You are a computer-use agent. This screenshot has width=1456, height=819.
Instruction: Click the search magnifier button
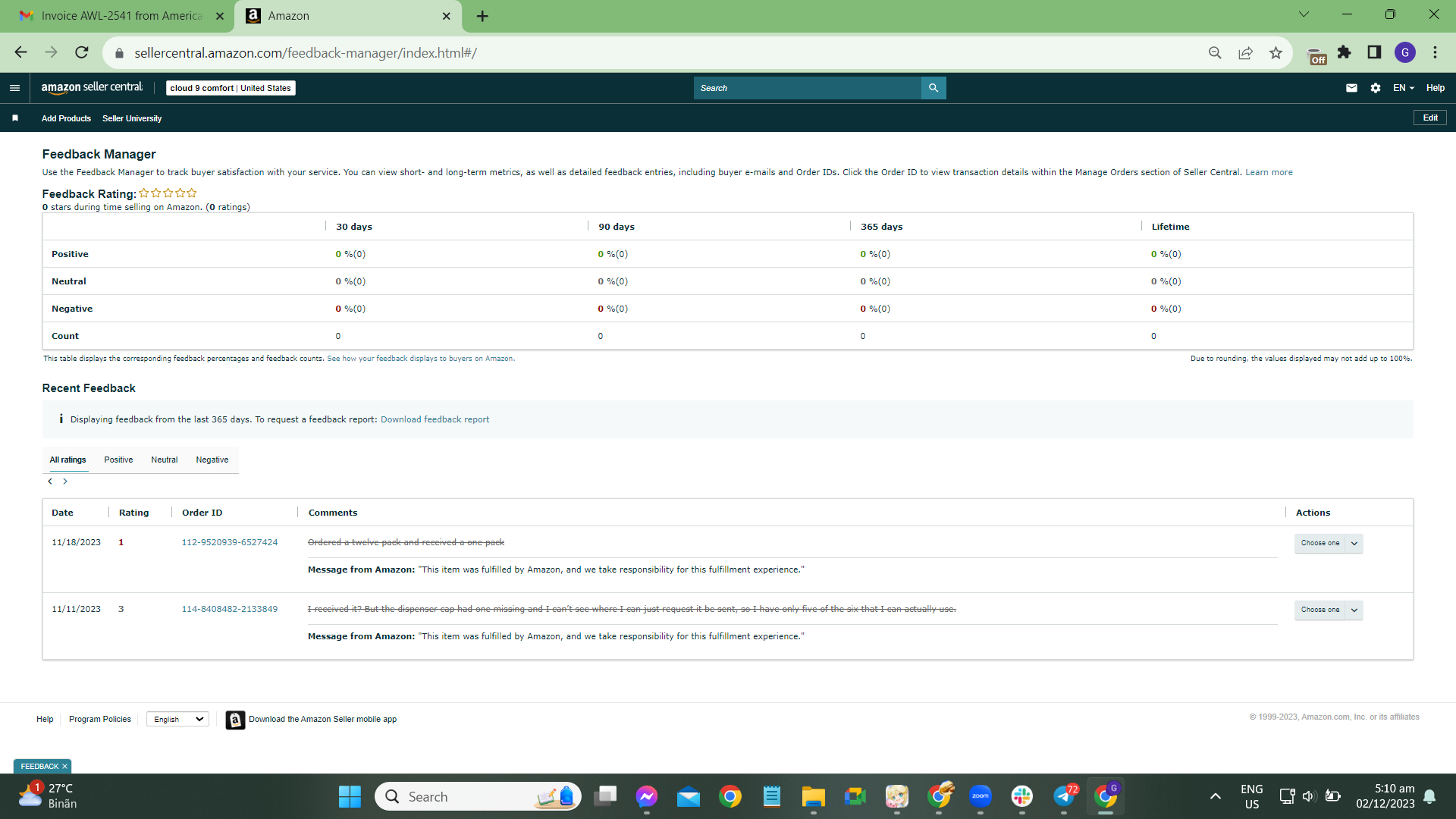pyautogui.click(x=934, y=88)
